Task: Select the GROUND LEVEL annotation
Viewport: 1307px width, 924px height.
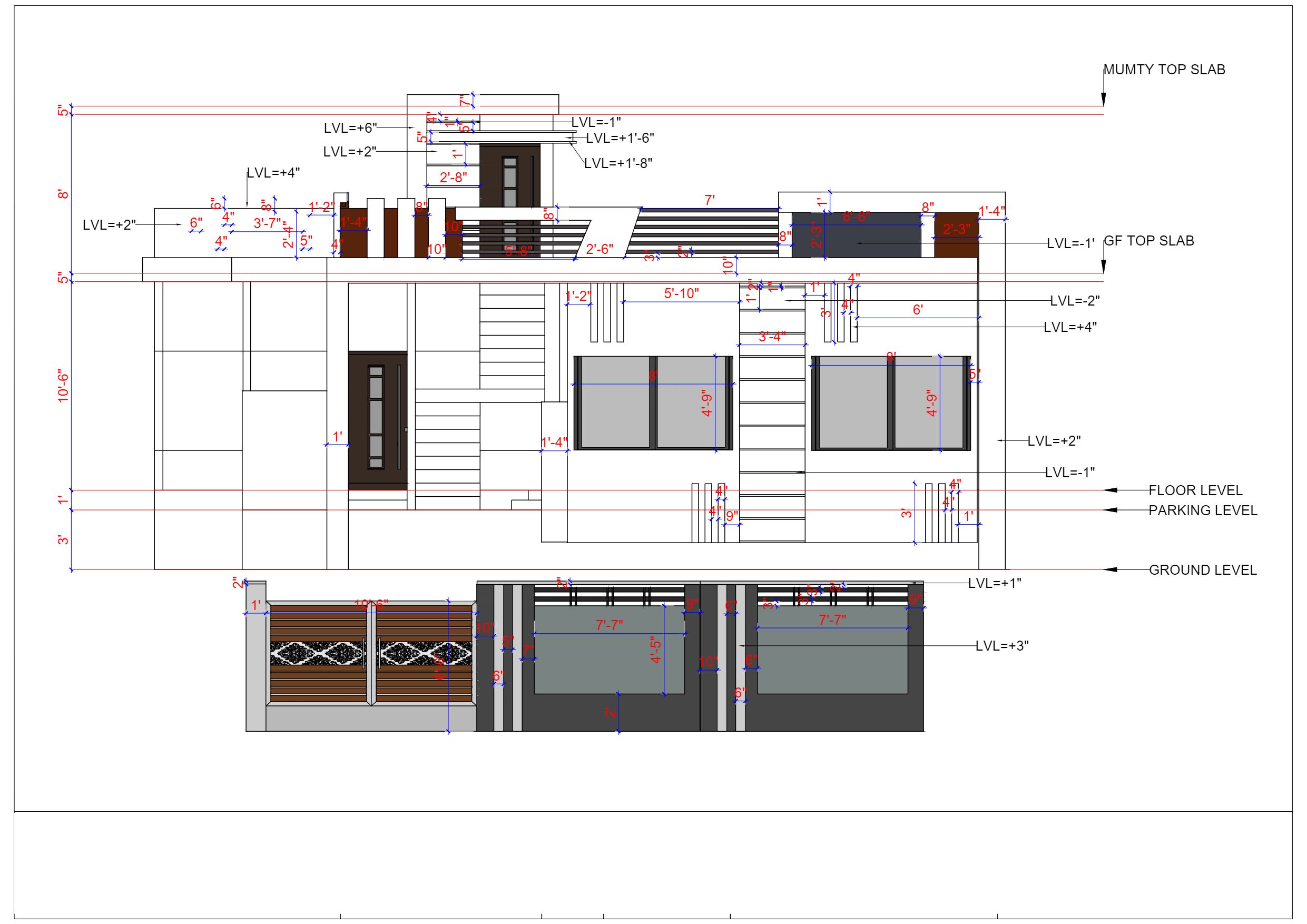Action: pos(1203,570)
